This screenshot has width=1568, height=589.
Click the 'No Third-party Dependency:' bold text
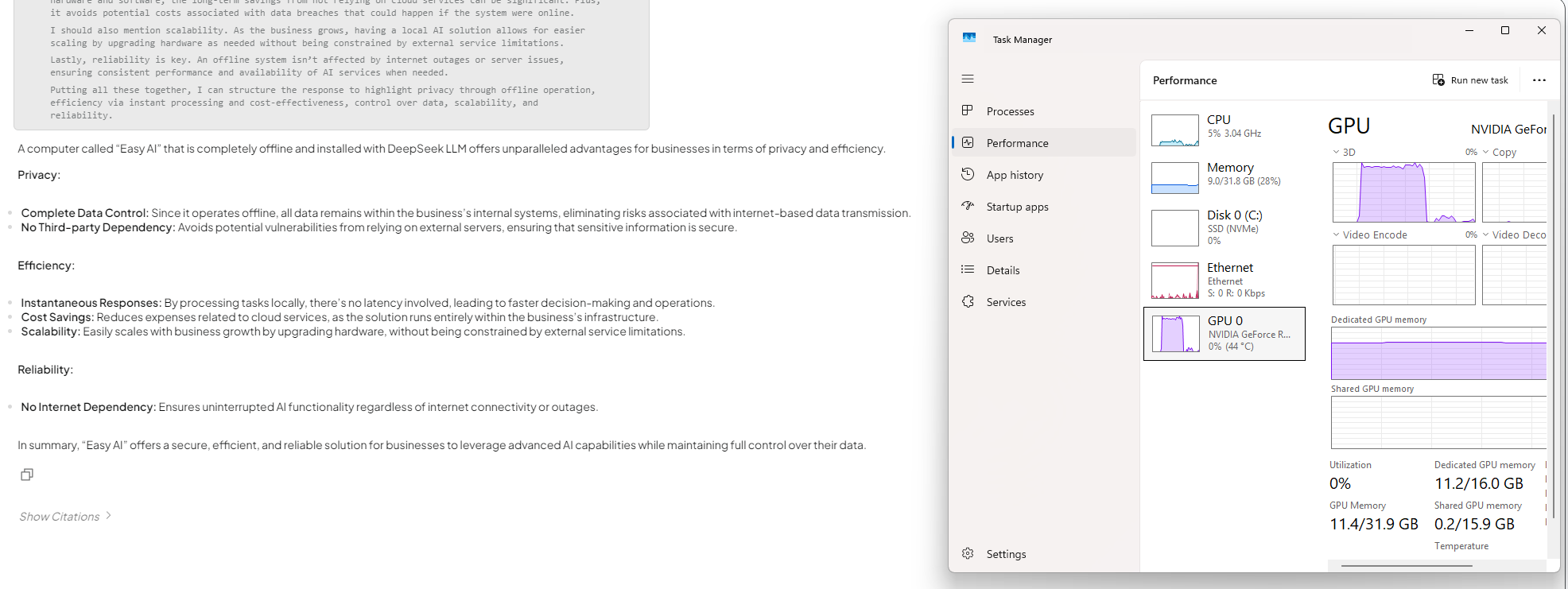tap(98, 227)
